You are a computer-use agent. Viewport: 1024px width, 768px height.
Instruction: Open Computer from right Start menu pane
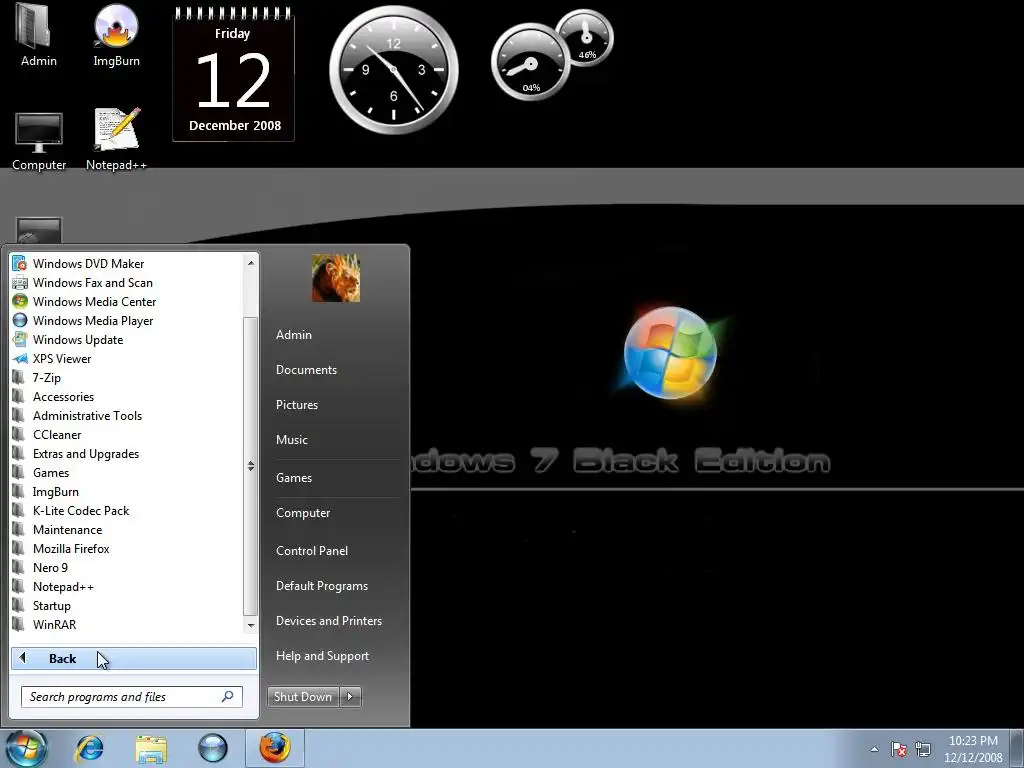(303, 513)
